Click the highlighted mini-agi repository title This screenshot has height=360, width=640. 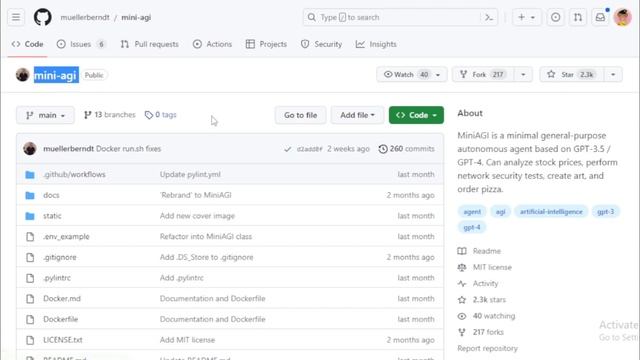[x=56, y=75]
